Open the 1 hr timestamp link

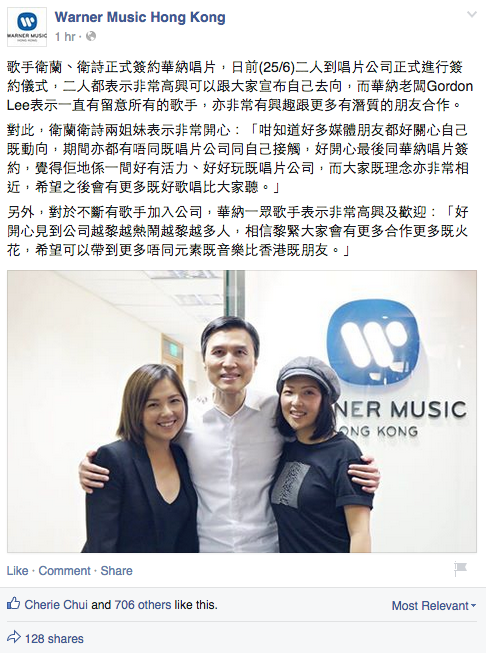click(x=65, y=37)
